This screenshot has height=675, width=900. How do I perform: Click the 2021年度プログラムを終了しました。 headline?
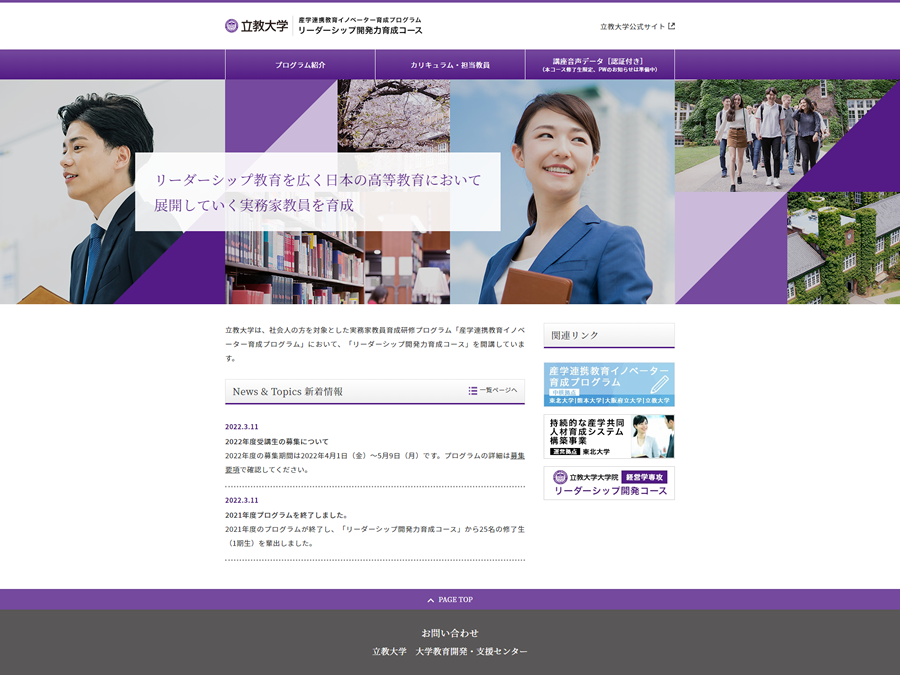[286, 515]
